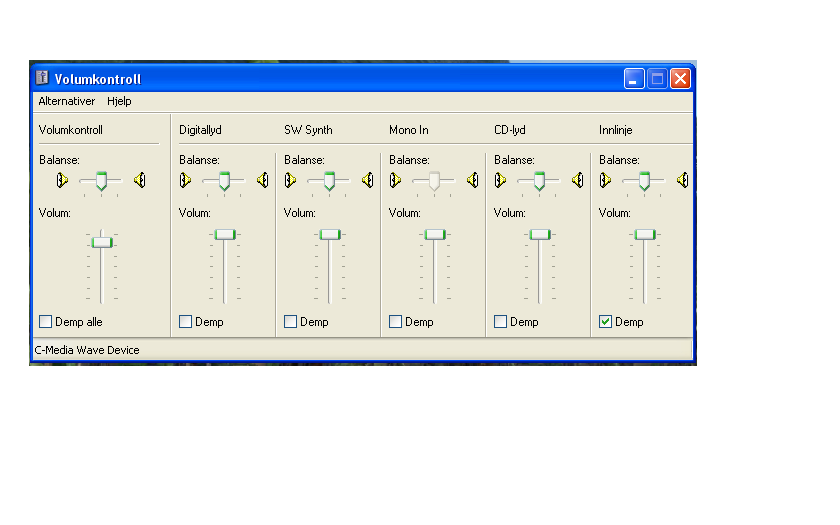Click the Innlinje column heading
Image resolution: width=840 pixels, height=525 pixels.
pyautogui.click(x=616, y=130)
